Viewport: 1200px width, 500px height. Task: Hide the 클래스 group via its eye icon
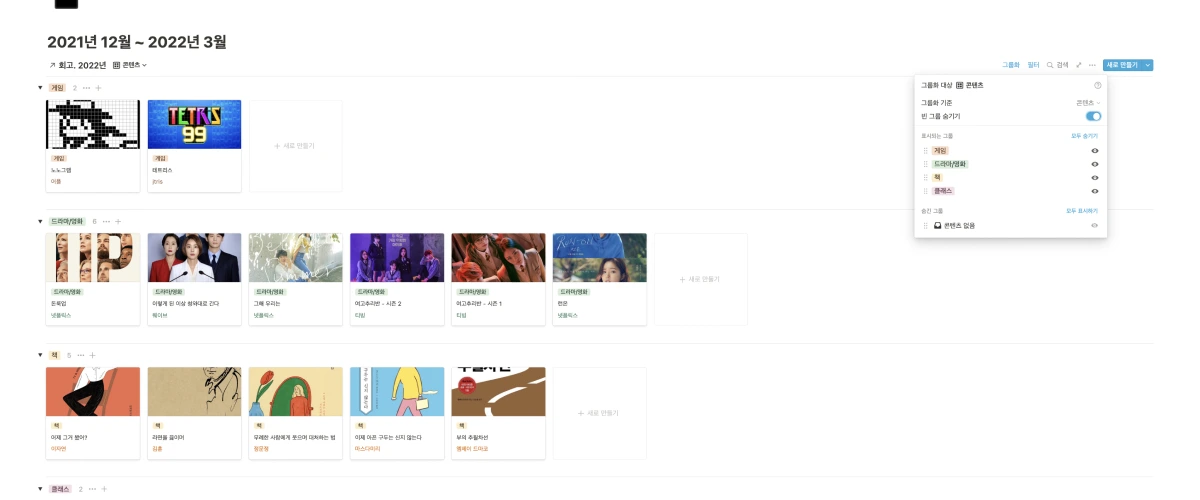(x=1095, y=191)
